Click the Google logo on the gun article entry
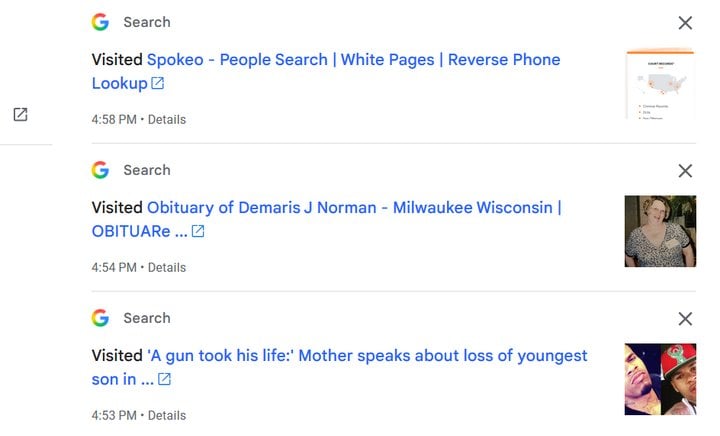This screenshot has width=720, height=436. point(100,318)
